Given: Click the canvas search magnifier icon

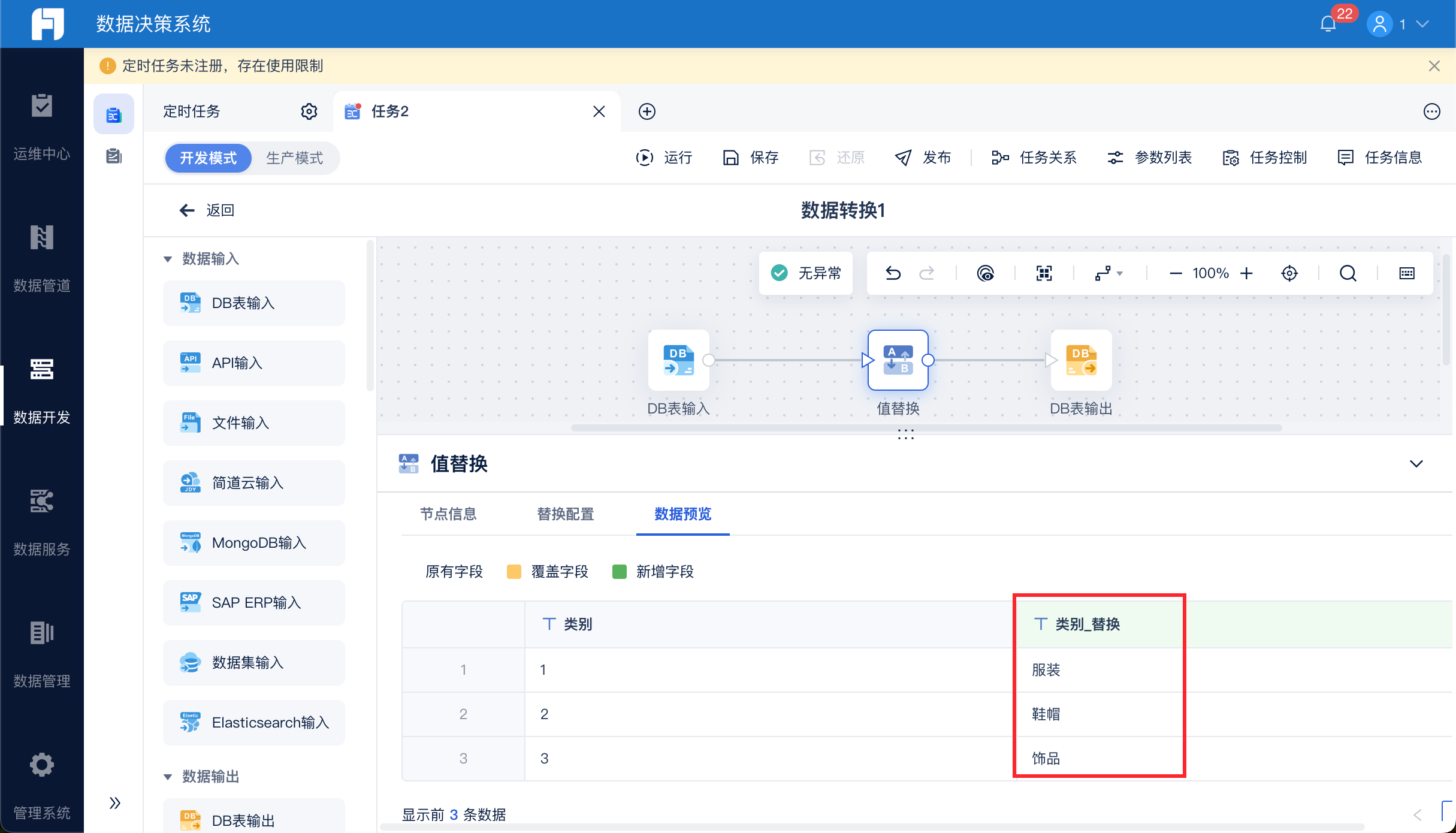Looking at the screenshot, I should [1348, 273].
